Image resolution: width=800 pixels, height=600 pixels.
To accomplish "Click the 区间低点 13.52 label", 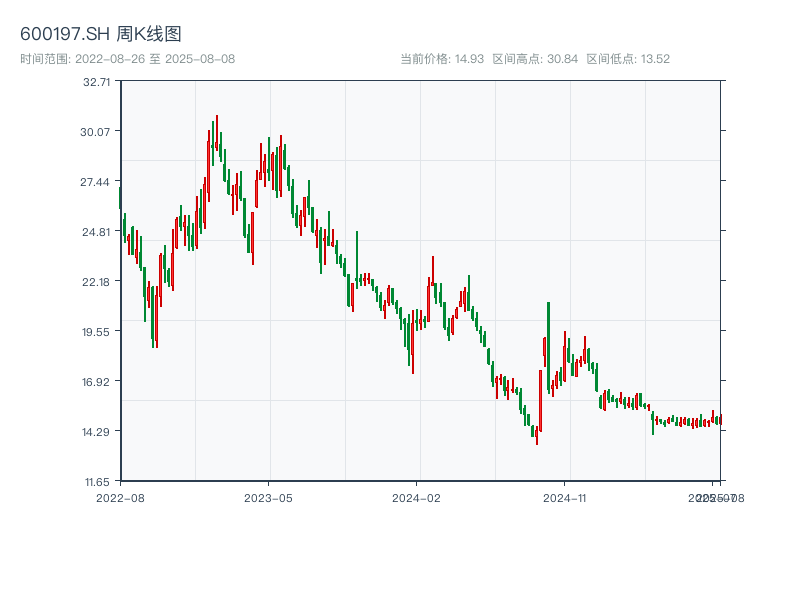I will click(x=628, y=59).
